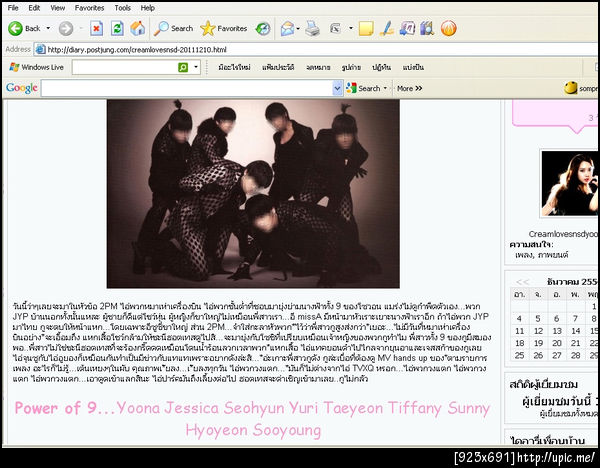This screenshot has height=468, width=600.
Task: Click the yellow smiley icon on Google toolbar
Action: [571, 88]
